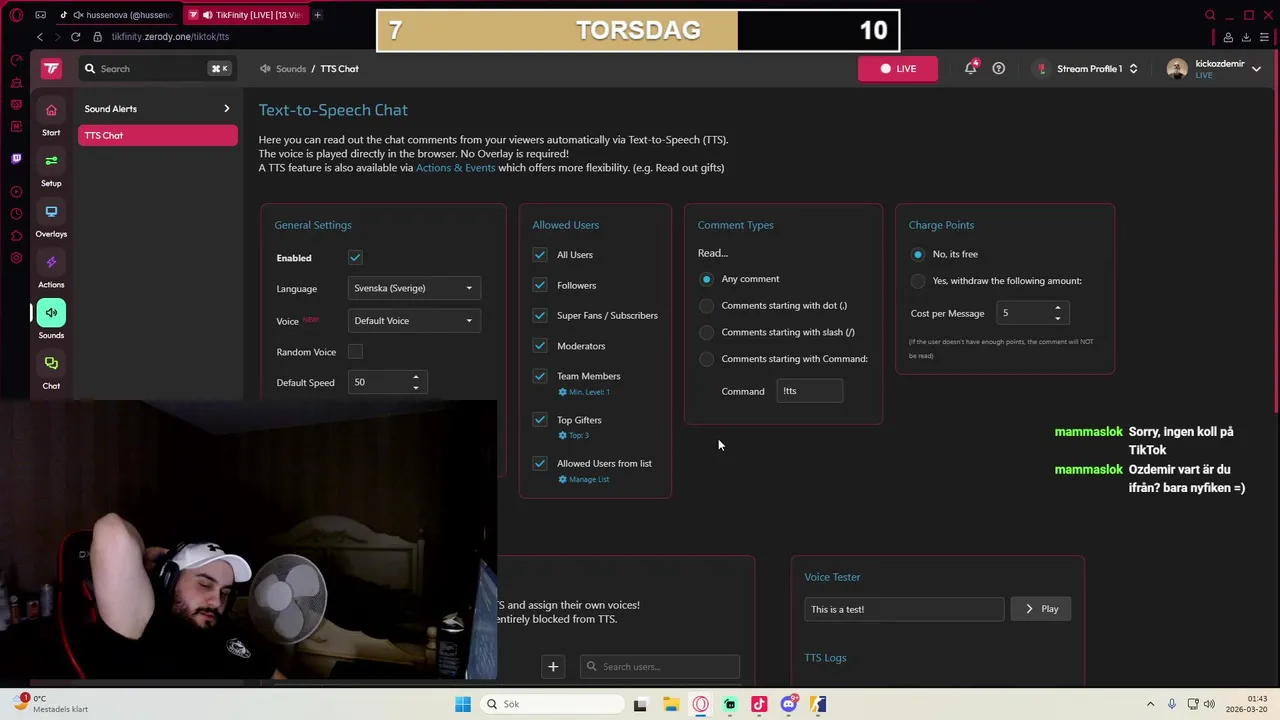
Task: Open Actions & Events link
Action: coord(455,168)
